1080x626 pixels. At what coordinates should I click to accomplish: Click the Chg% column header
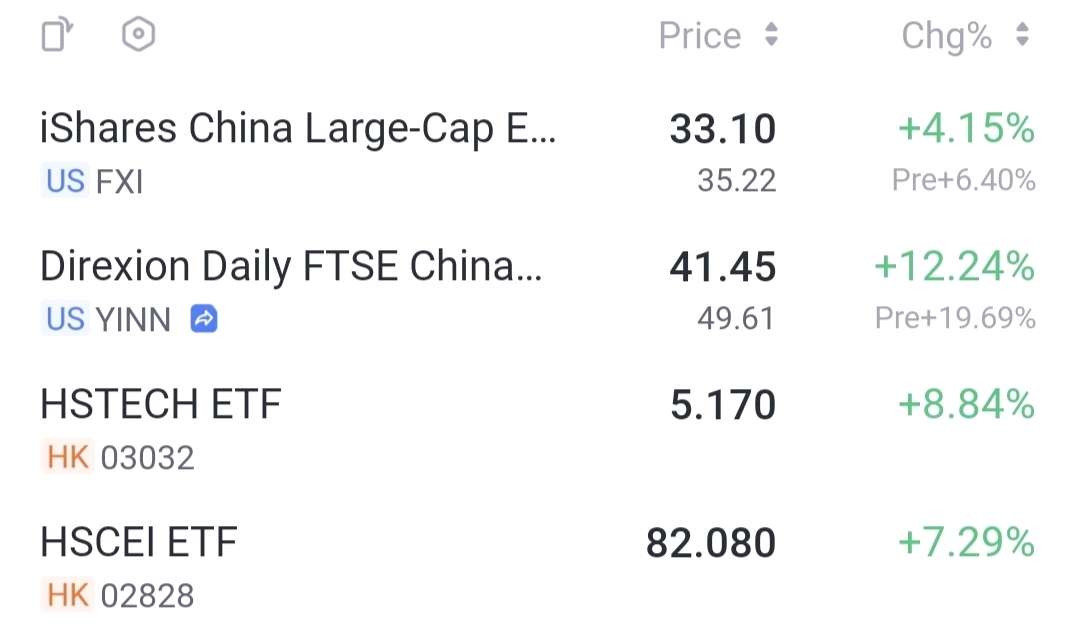946,36
